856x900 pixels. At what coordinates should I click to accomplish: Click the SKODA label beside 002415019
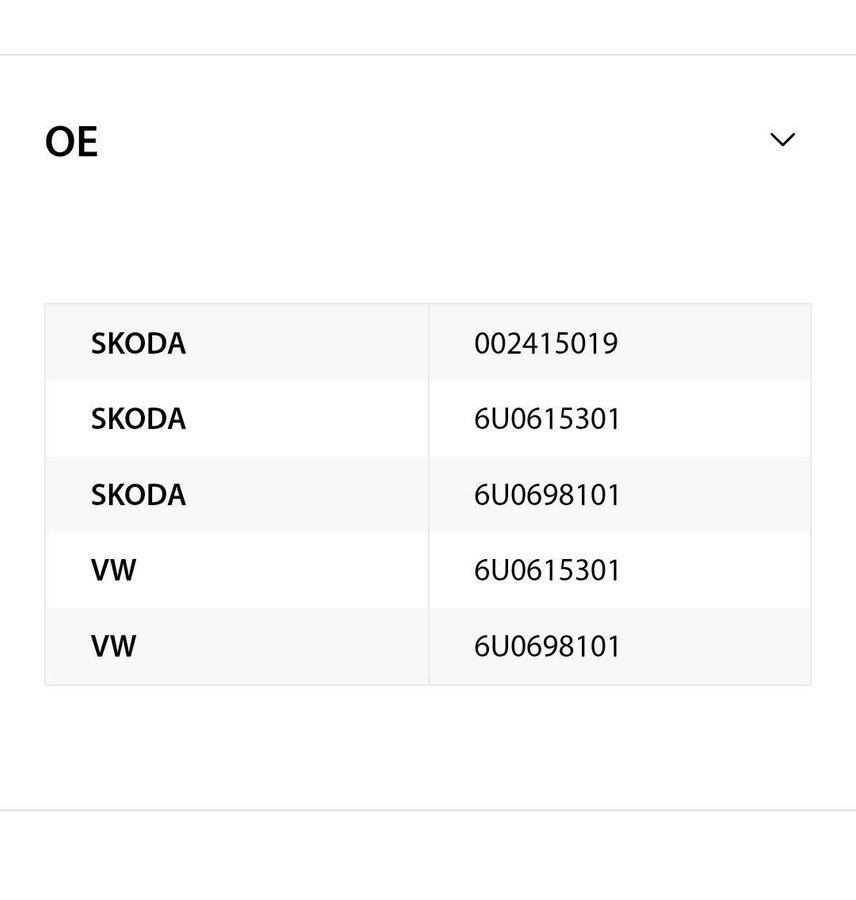pyautogui.click(x=138, y=343)
